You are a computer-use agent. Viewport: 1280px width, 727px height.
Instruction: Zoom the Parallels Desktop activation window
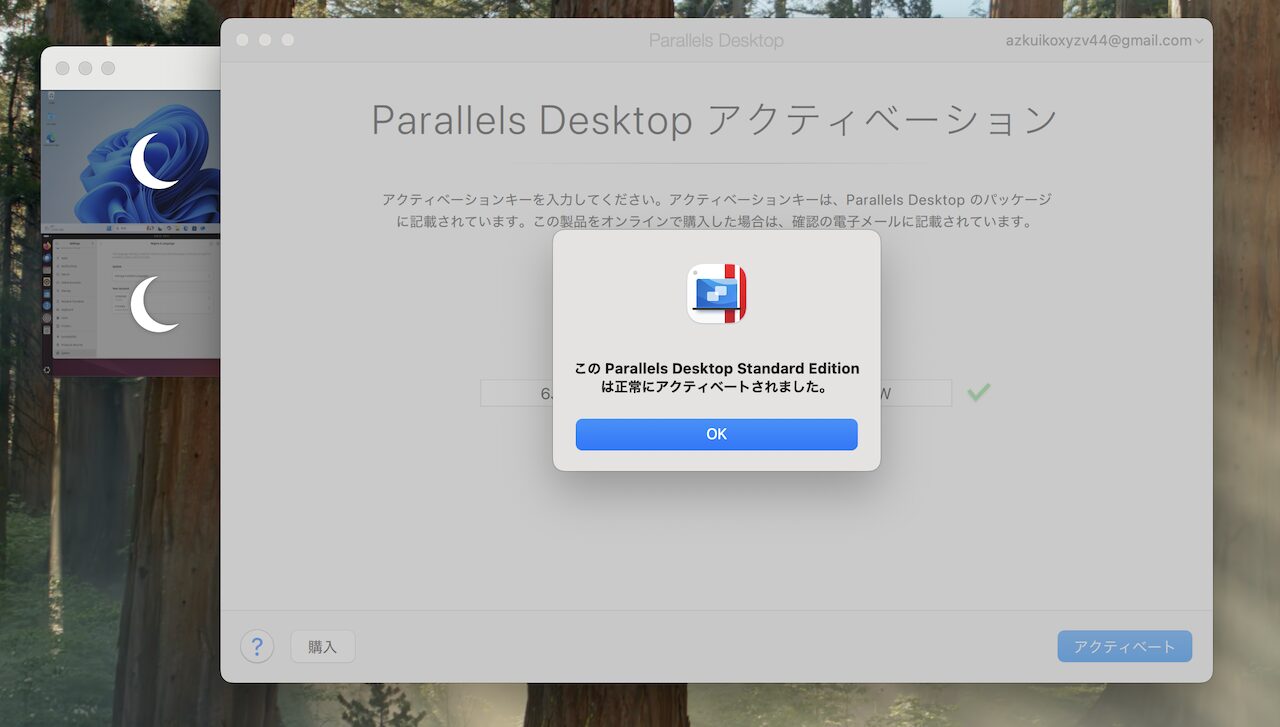point(288,40)
